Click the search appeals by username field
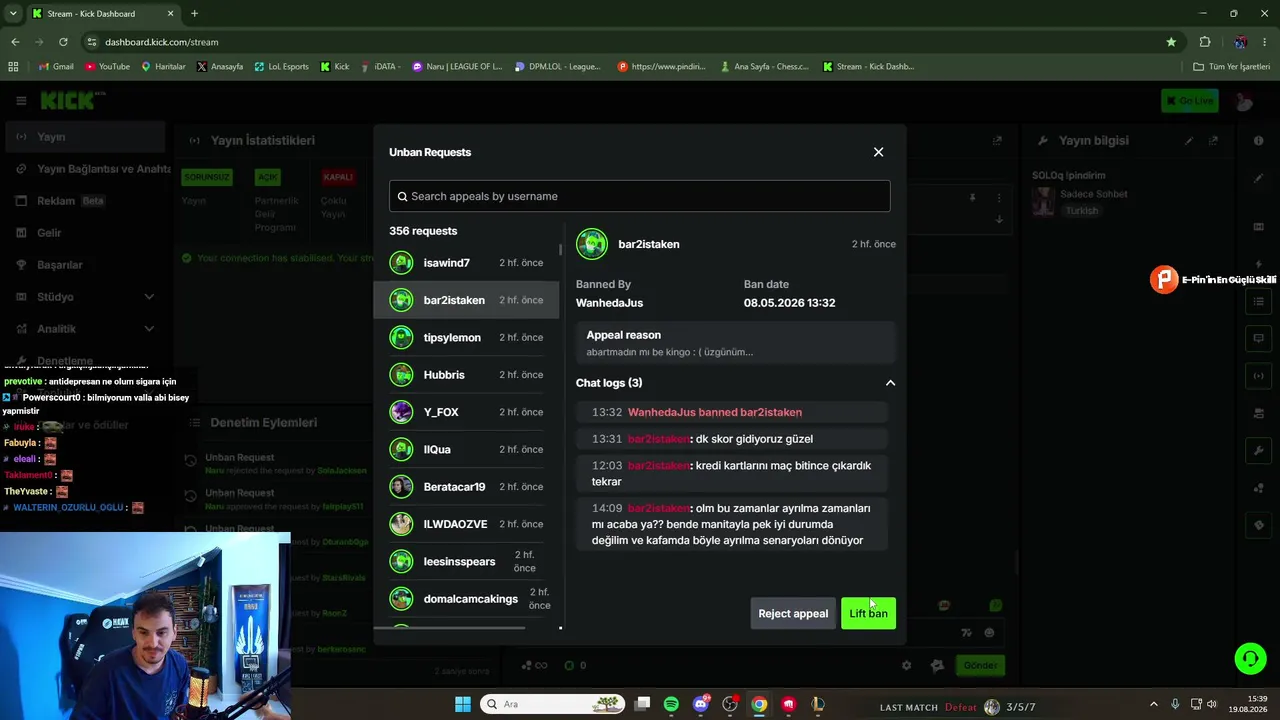This screenshot has height=720, width=1280. point(639,196)
